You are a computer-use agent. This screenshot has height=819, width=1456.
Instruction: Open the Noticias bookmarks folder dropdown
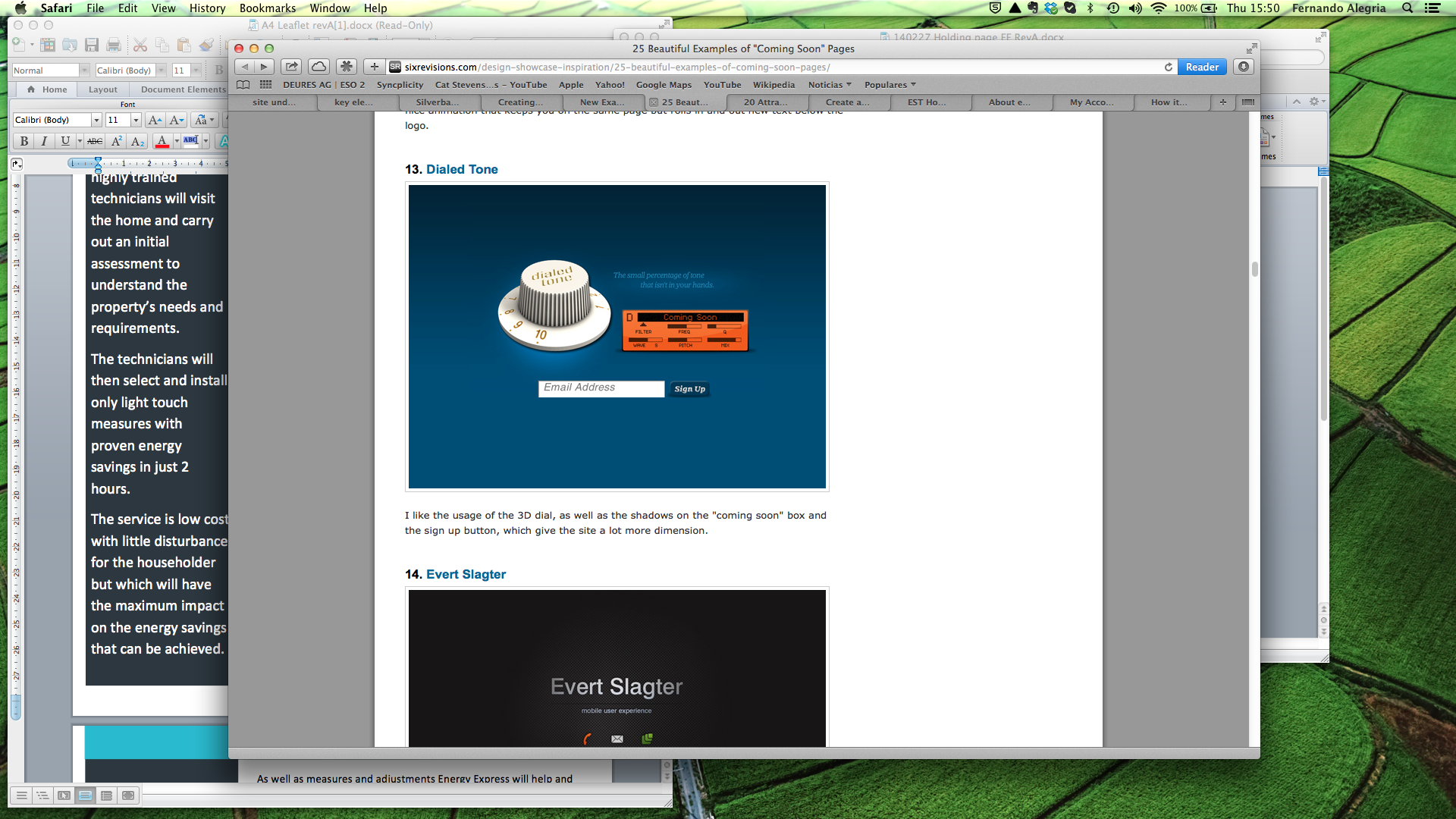click(x=830, y=85)
